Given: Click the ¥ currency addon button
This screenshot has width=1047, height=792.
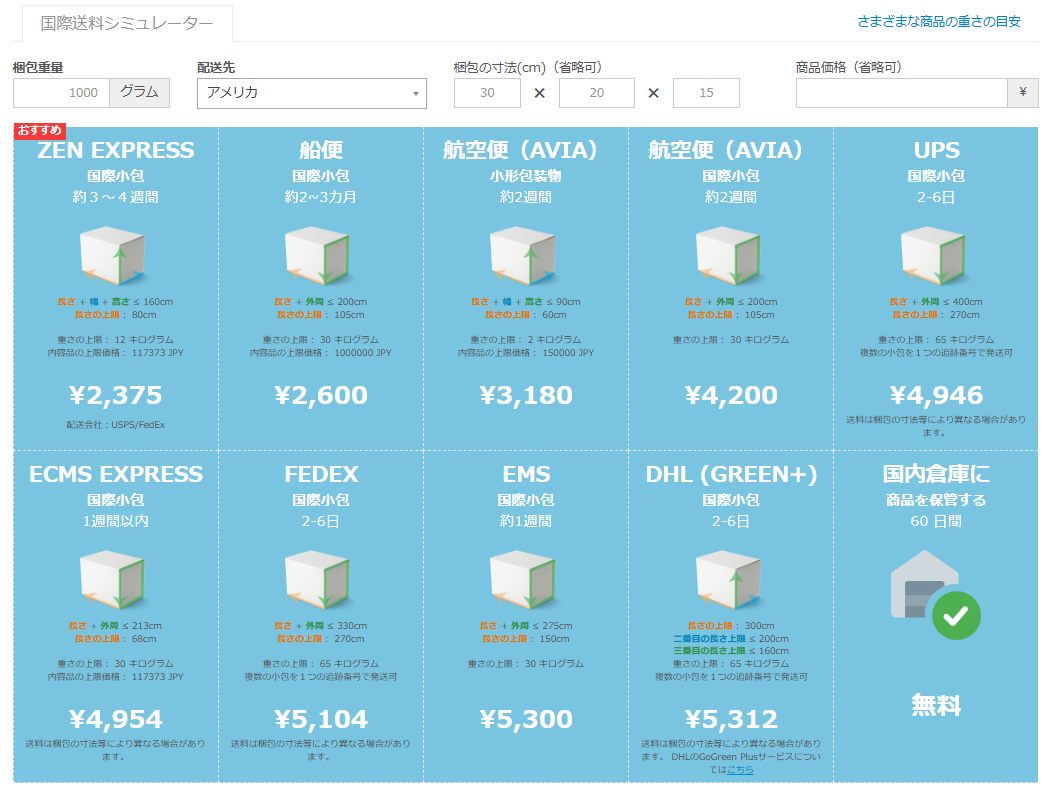Looking at the screenshot, I should pos(1022,93).
